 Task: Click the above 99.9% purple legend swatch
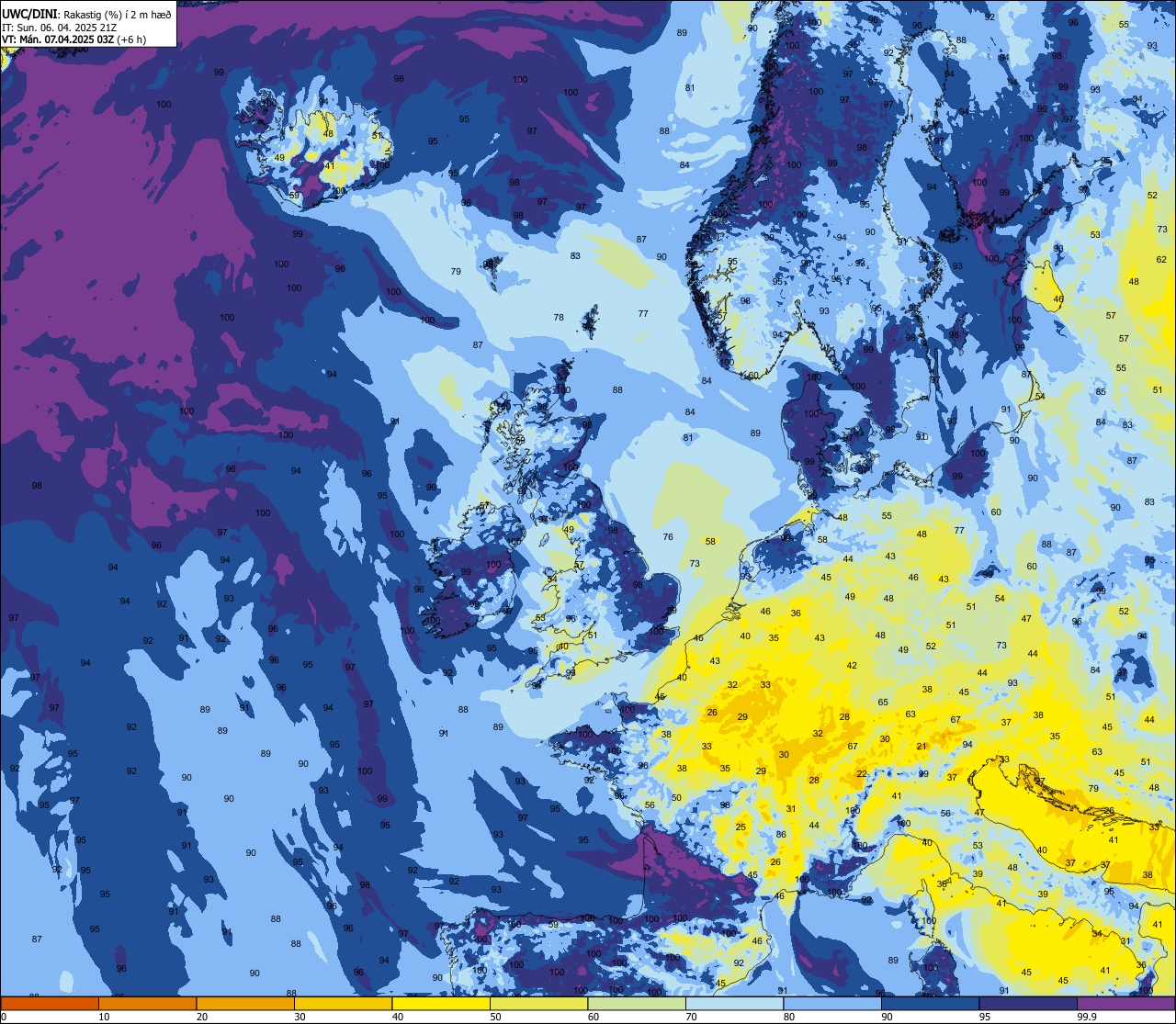(x=1125, y=1003)
